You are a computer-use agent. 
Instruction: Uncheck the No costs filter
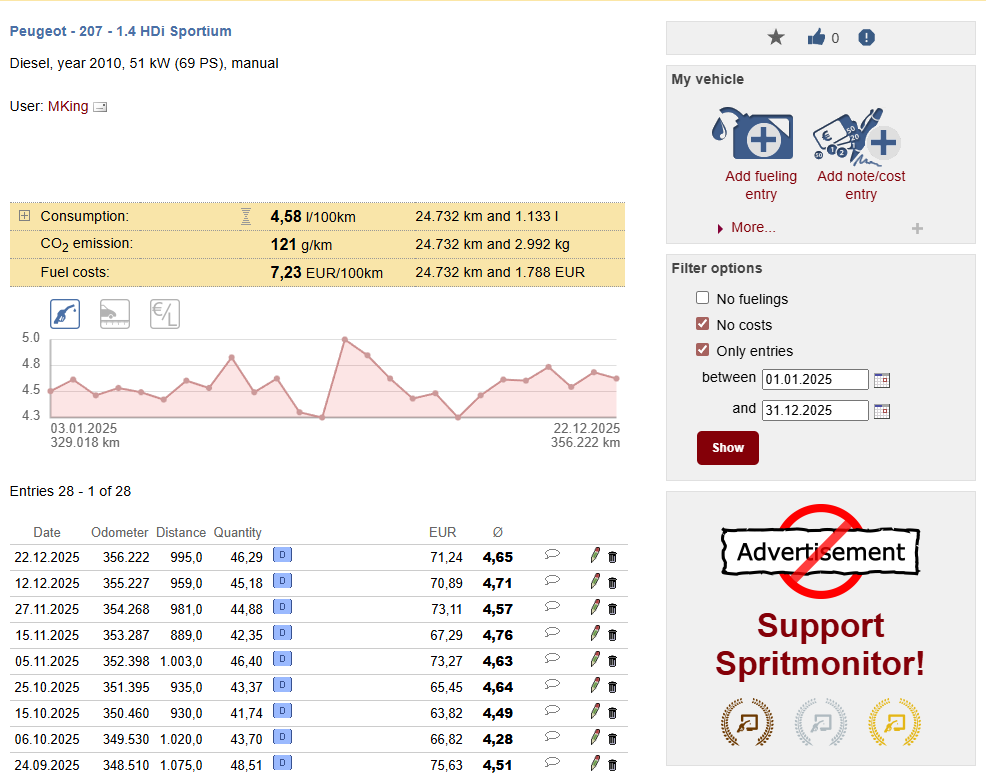pyautogui.click(x=702, y=324)
